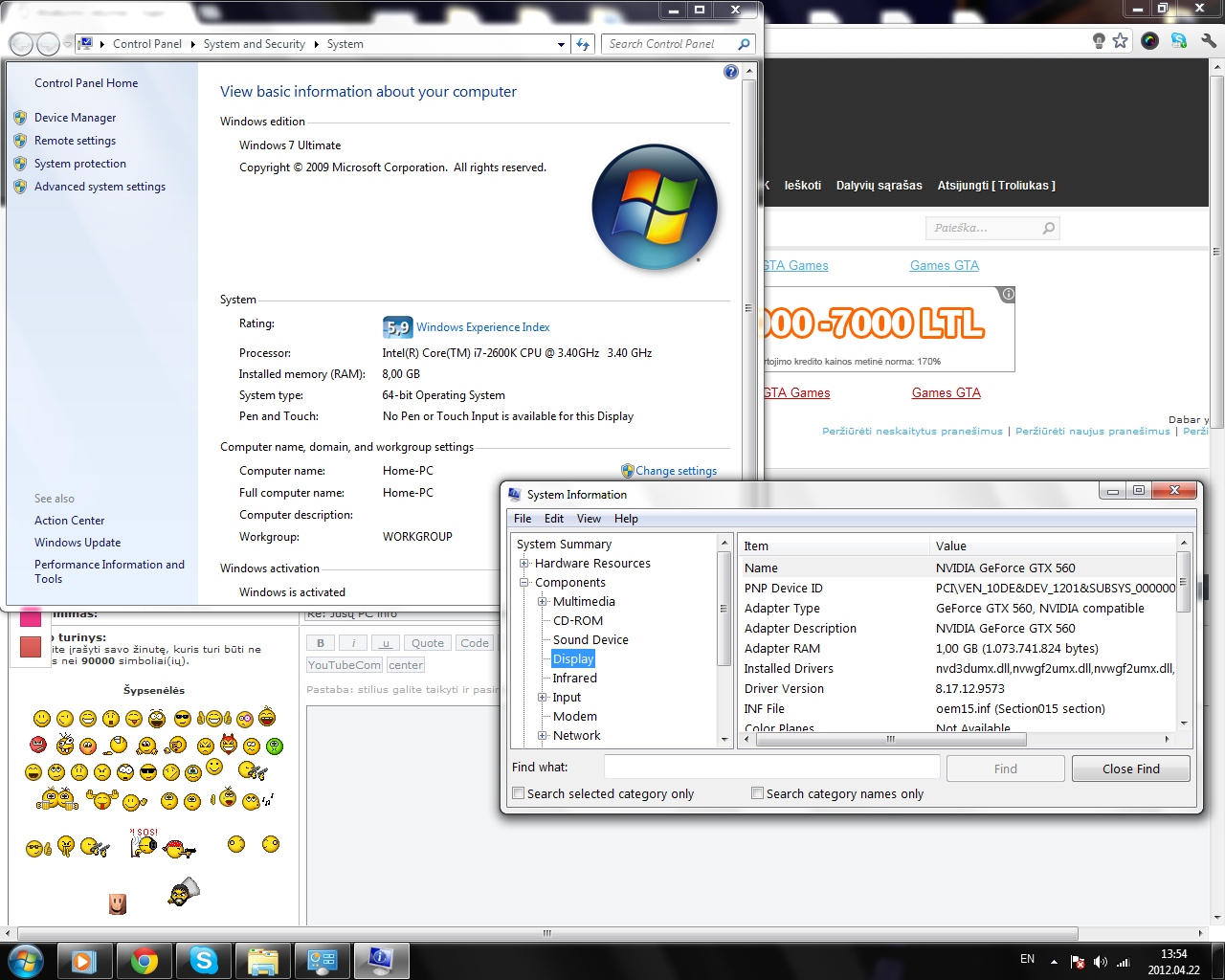This screenshot has width=1225, height=980.
Task: Open address bar history dropdown in Control Panel
Action: coord(561,44)
